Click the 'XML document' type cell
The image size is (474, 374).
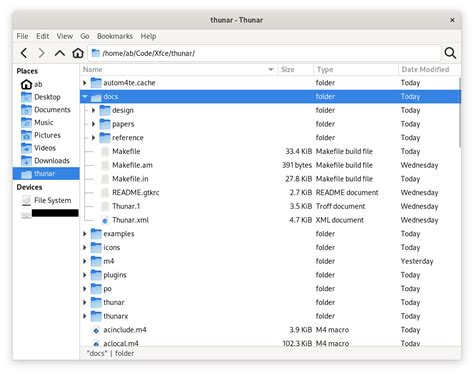pyautogui.click(x=340, y=220)
